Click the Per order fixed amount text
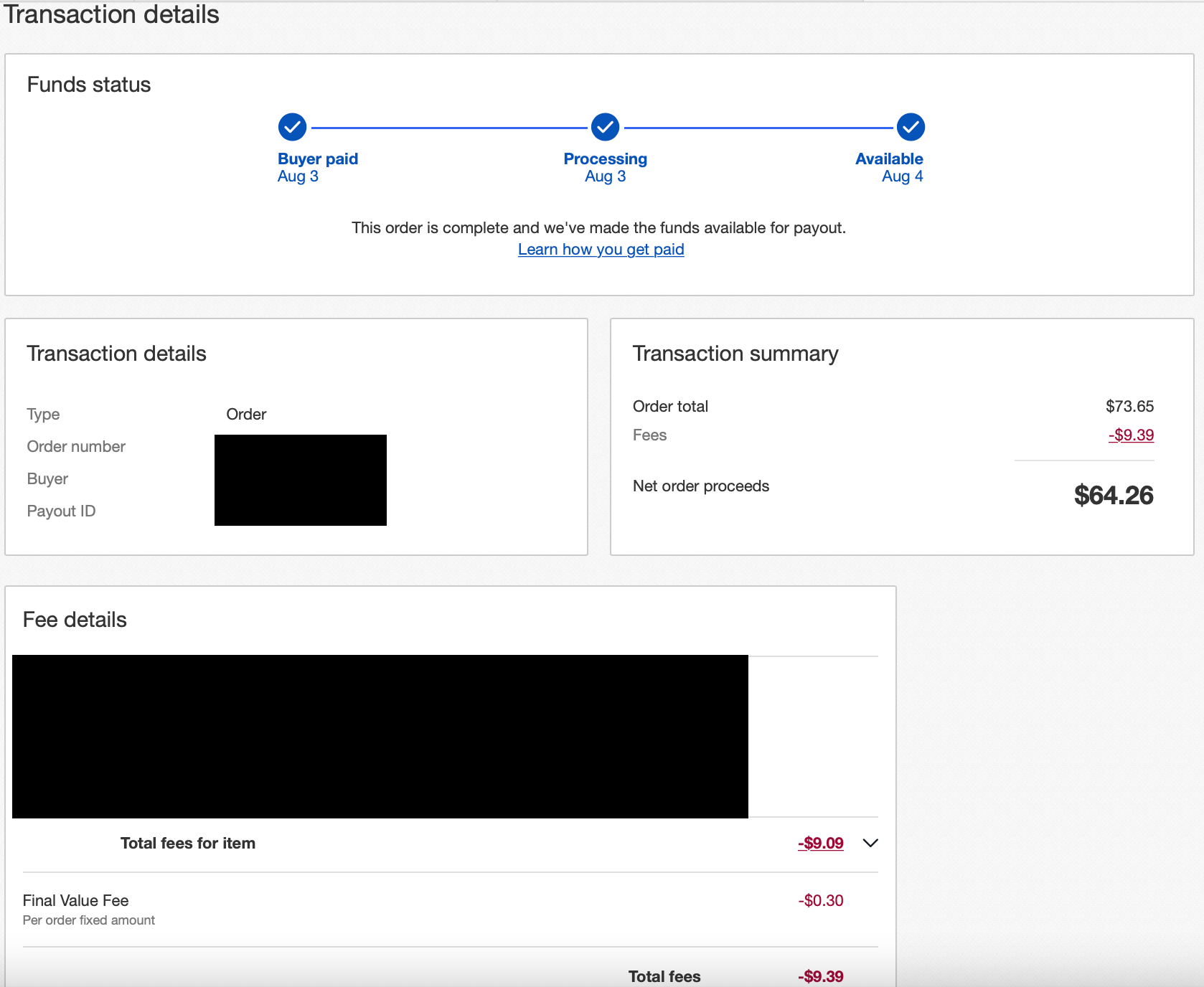Screen dimensions: 1204x987 tap(88, 920)
